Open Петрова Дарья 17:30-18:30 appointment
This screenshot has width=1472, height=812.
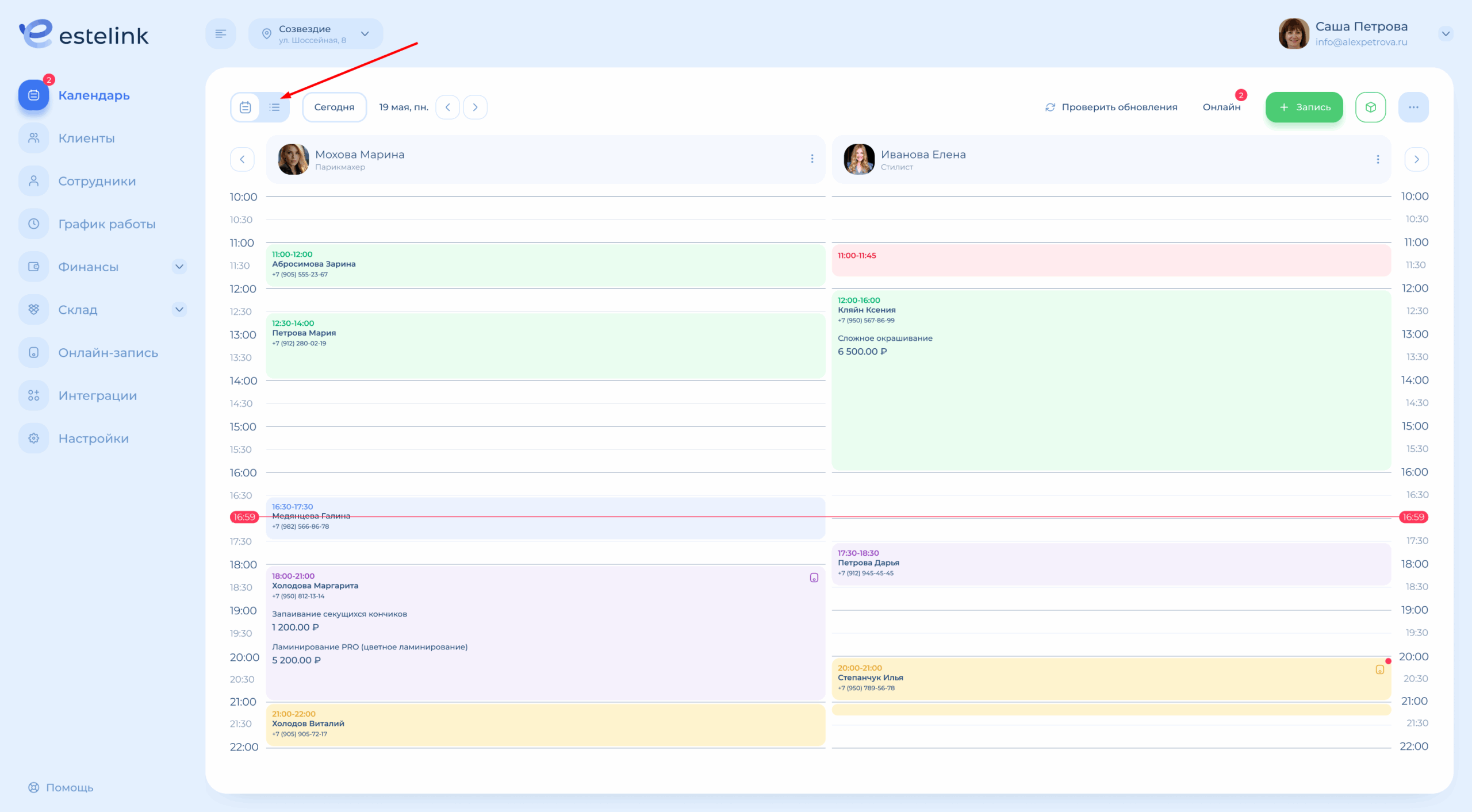[1111, 564]
